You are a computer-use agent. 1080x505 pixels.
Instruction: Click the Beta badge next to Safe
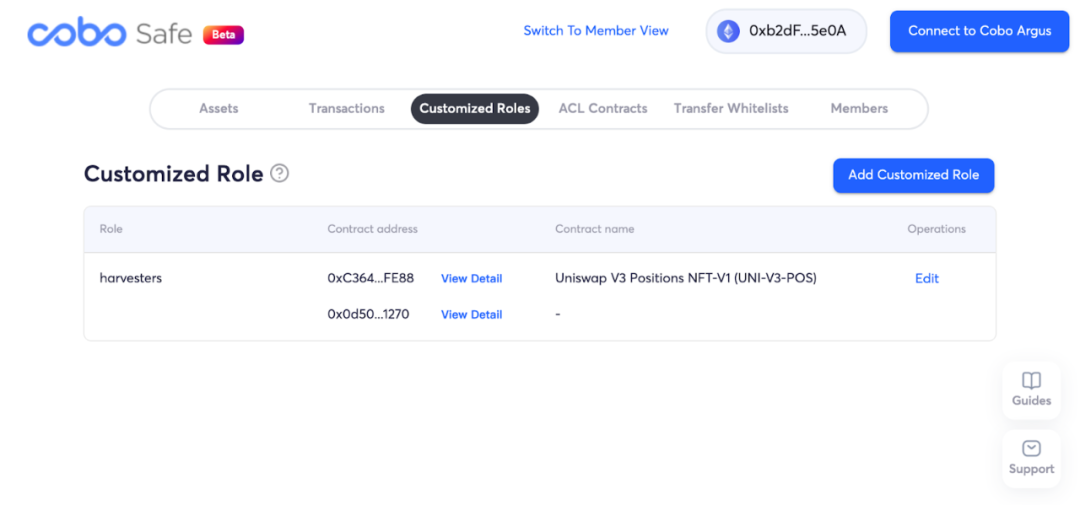coord(223,35)
